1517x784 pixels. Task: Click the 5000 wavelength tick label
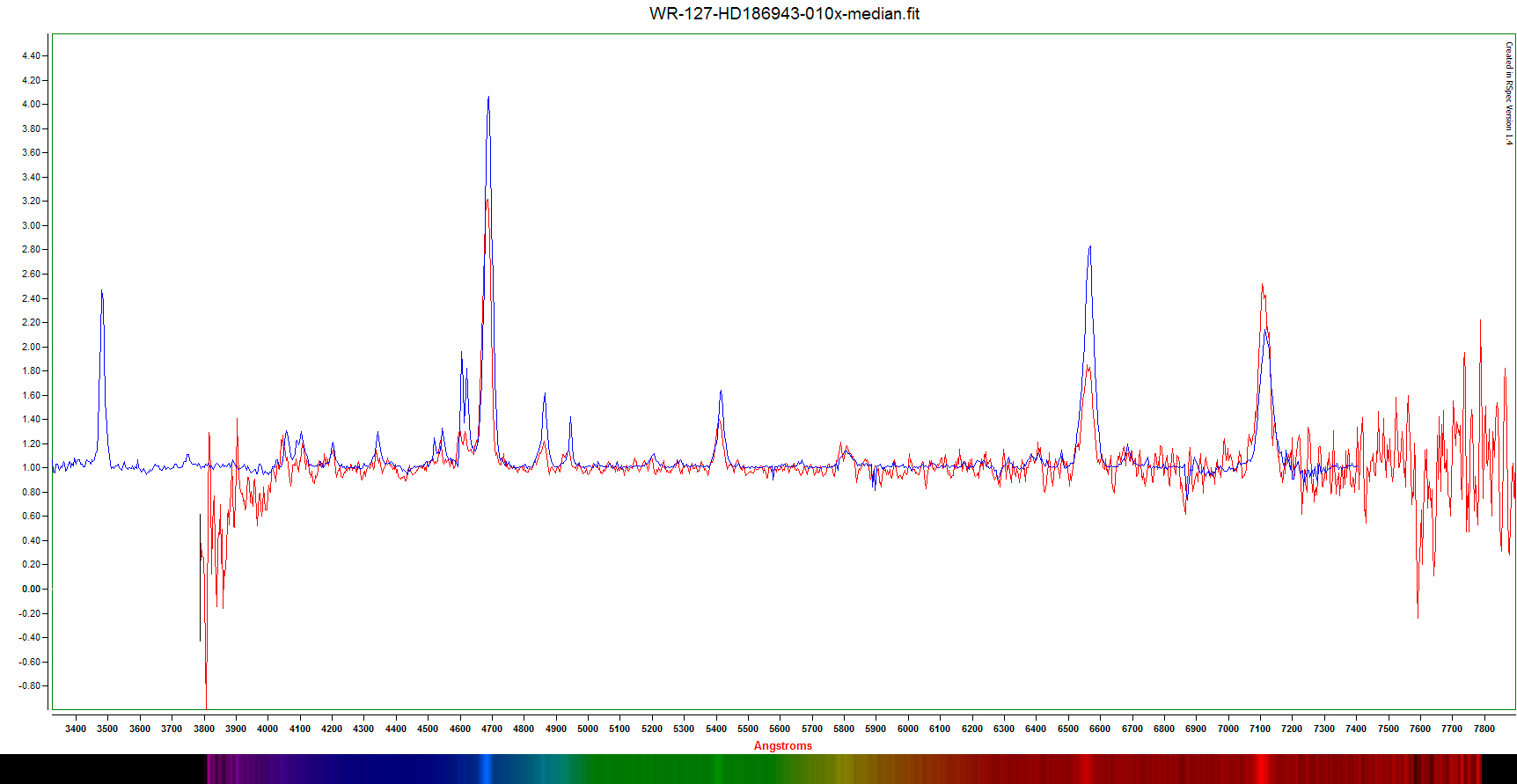point(588,729)
